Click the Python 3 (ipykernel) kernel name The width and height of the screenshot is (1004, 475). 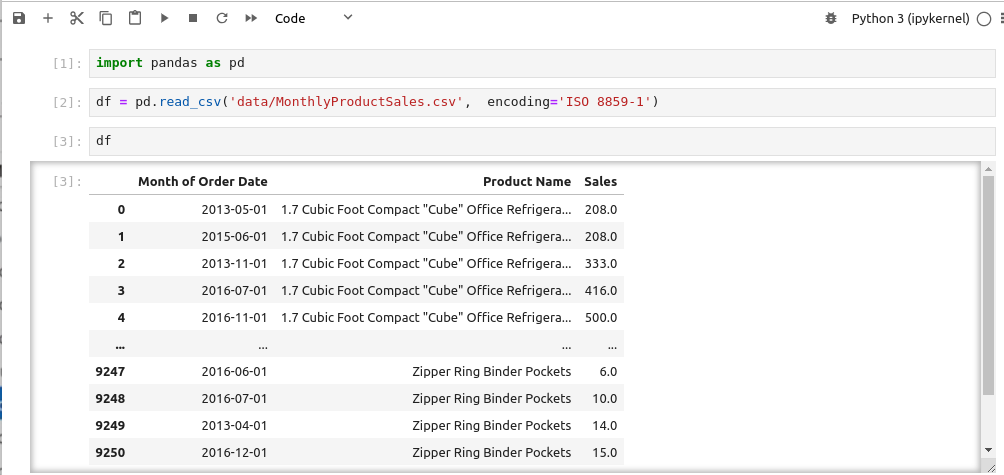click(x=910, y=18)
